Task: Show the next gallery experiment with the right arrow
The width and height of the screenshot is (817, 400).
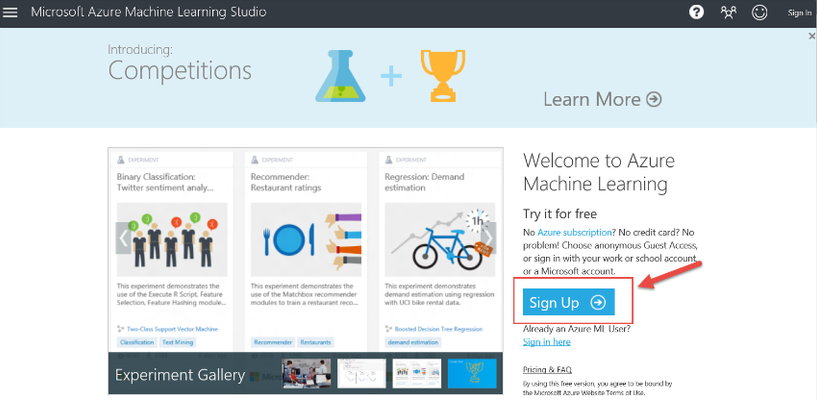Action: click(489, 238)
